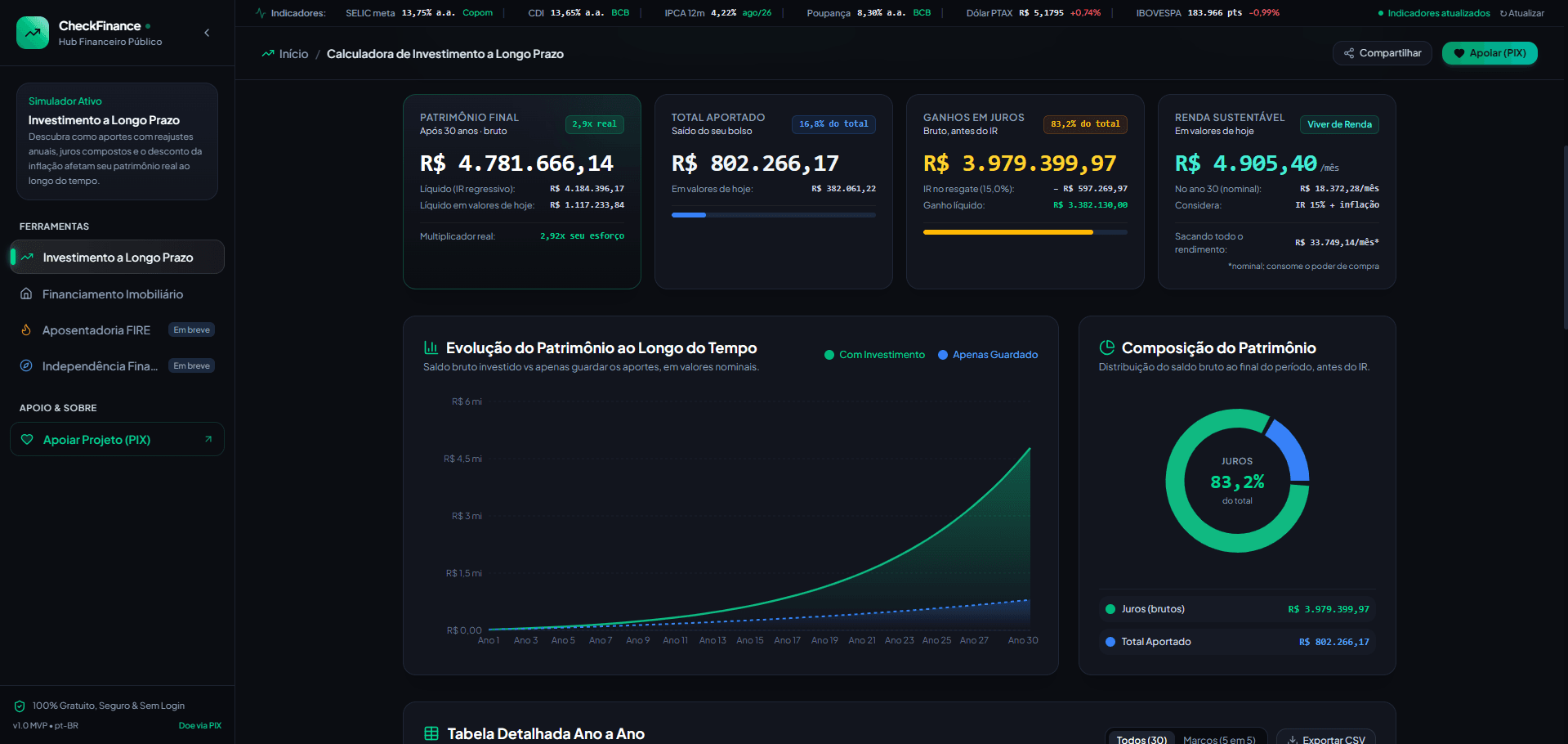This screenshot has height=744, width=1568.
Task: Click the Viver de Renda badge
Action: [1339, 124]
